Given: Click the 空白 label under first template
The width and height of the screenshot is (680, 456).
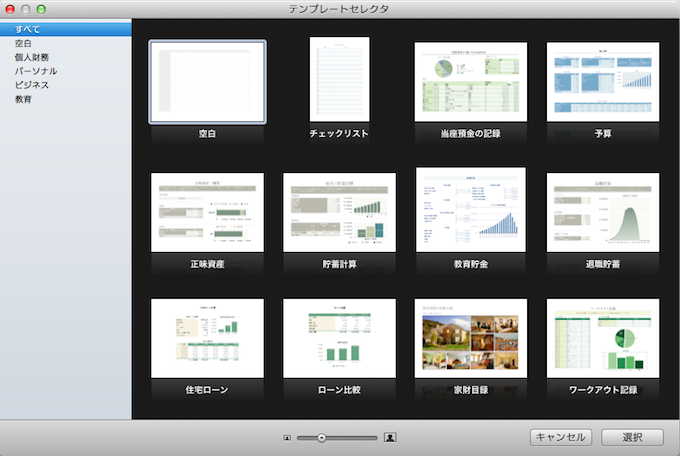Looking at the screenshot, I should tap(207, 134).
